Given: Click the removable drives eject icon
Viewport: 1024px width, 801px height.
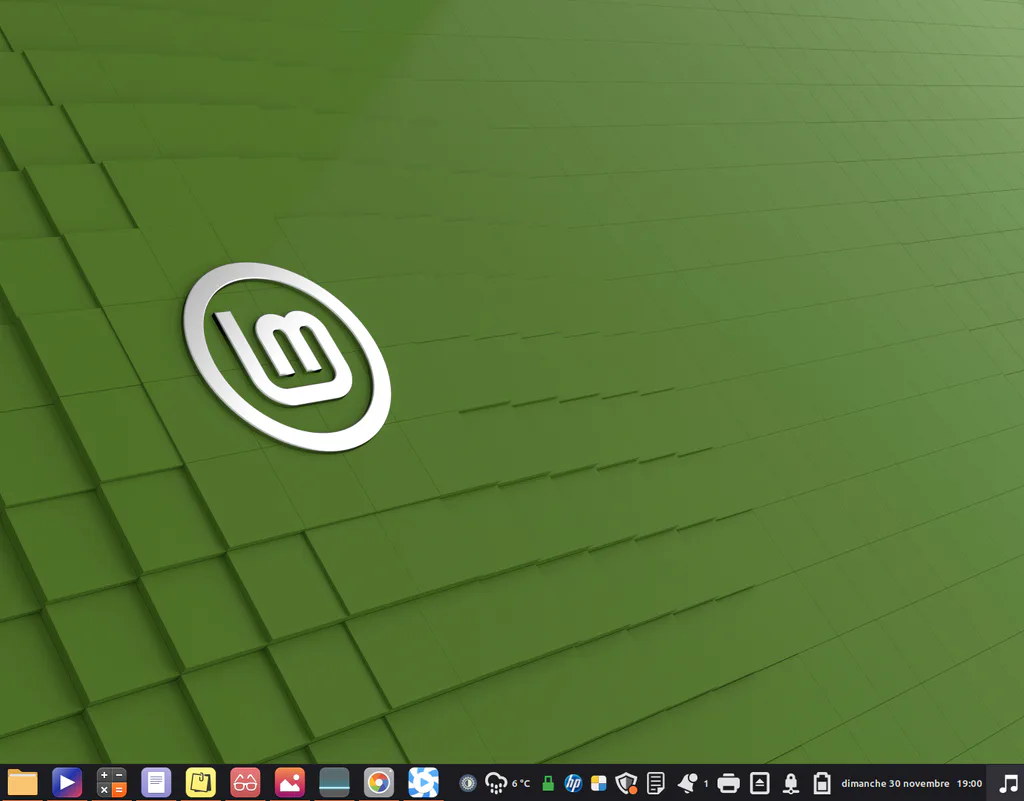Looking at the screenshot, I should click(760, 783).
